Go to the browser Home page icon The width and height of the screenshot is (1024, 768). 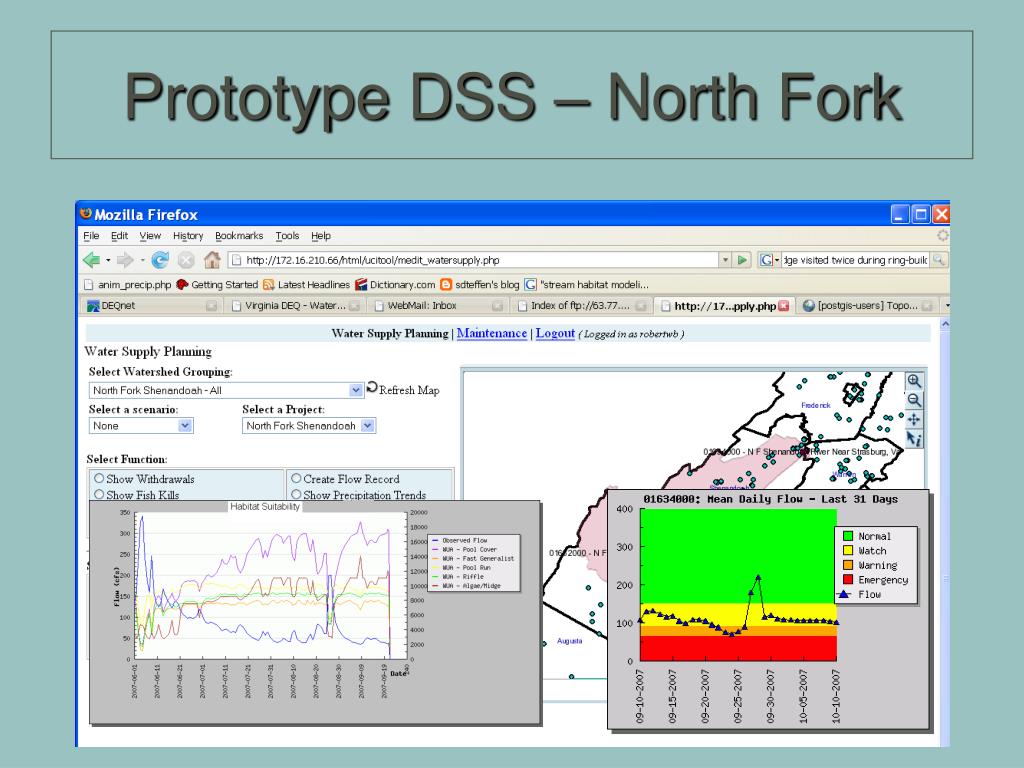pos(212,261)
